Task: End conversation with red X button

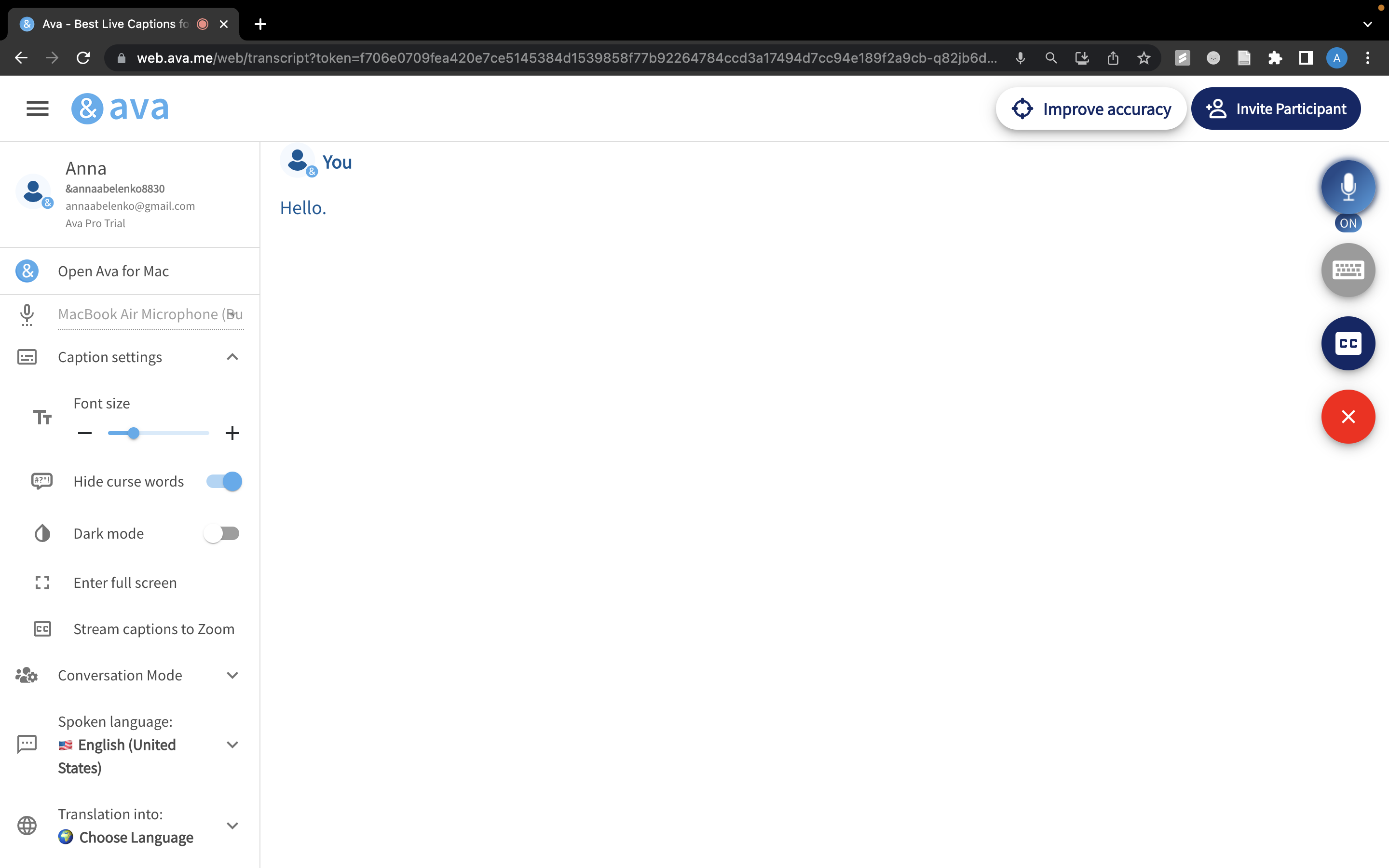Action: point(1348,417)
